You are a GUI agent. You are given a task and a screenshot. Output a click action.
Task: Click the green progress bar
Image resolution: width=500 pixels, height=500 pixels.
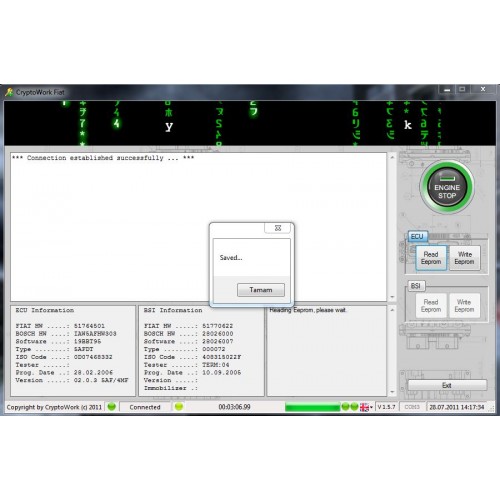[x=312, y=407]
